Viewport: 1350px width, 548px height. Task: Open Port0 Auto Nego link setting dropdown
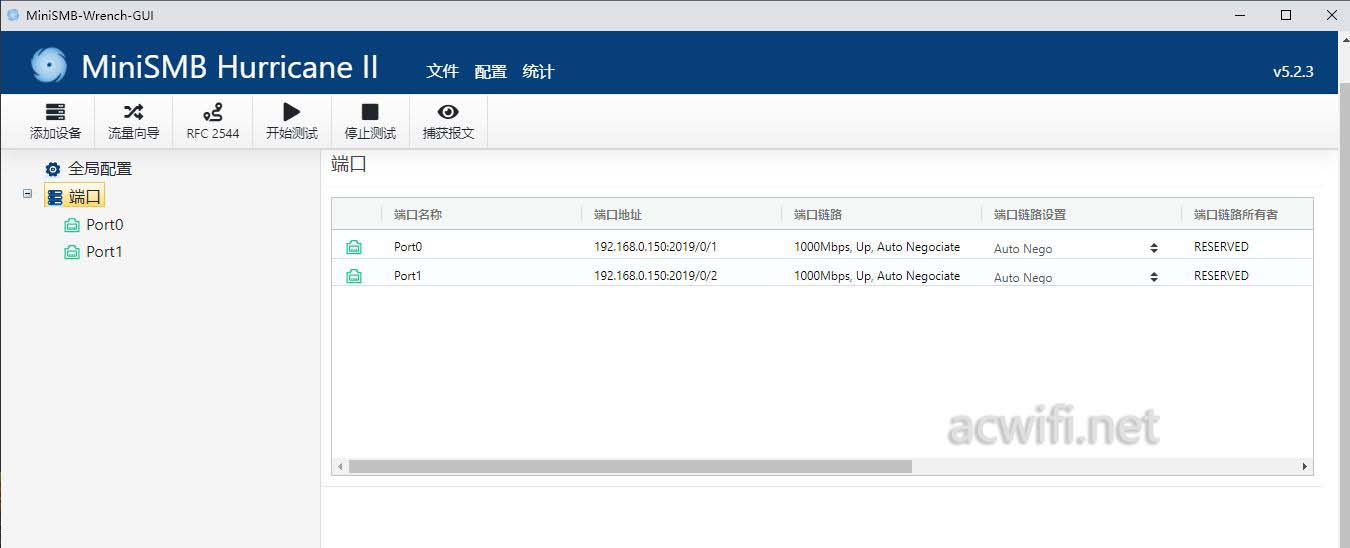[1075, 248]
